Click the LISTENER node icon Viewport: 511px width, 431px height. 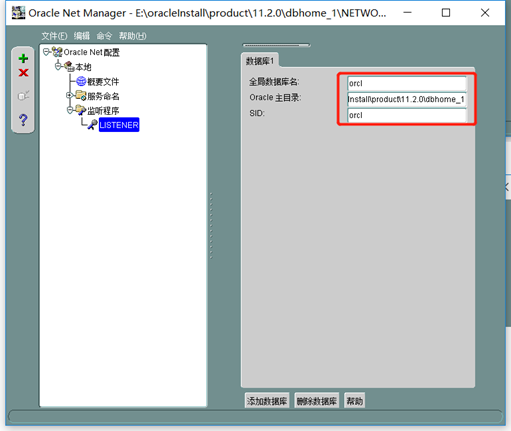(x=93, y=125)
